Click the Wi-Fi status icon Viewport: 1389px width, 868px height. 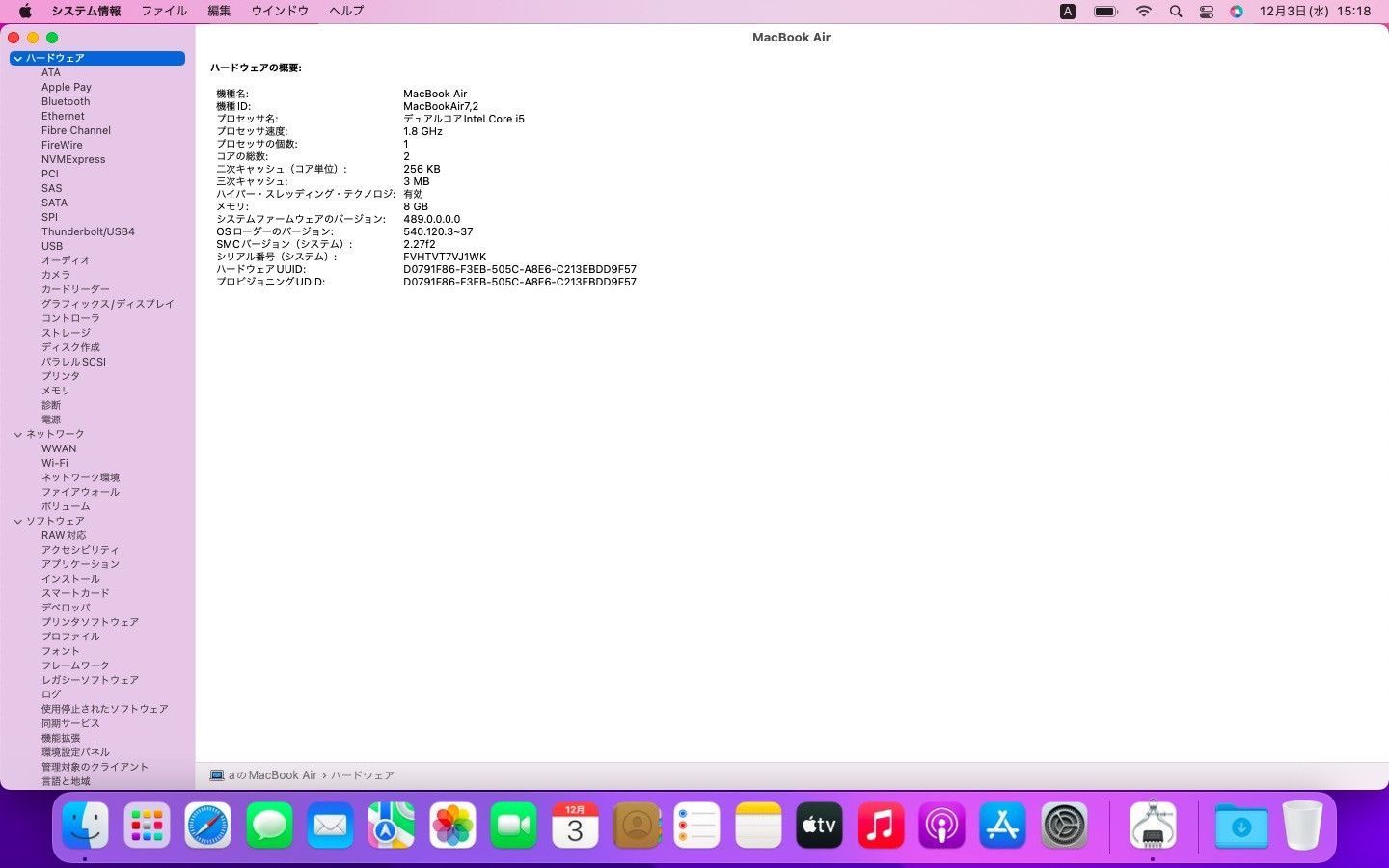point(1144,12)
